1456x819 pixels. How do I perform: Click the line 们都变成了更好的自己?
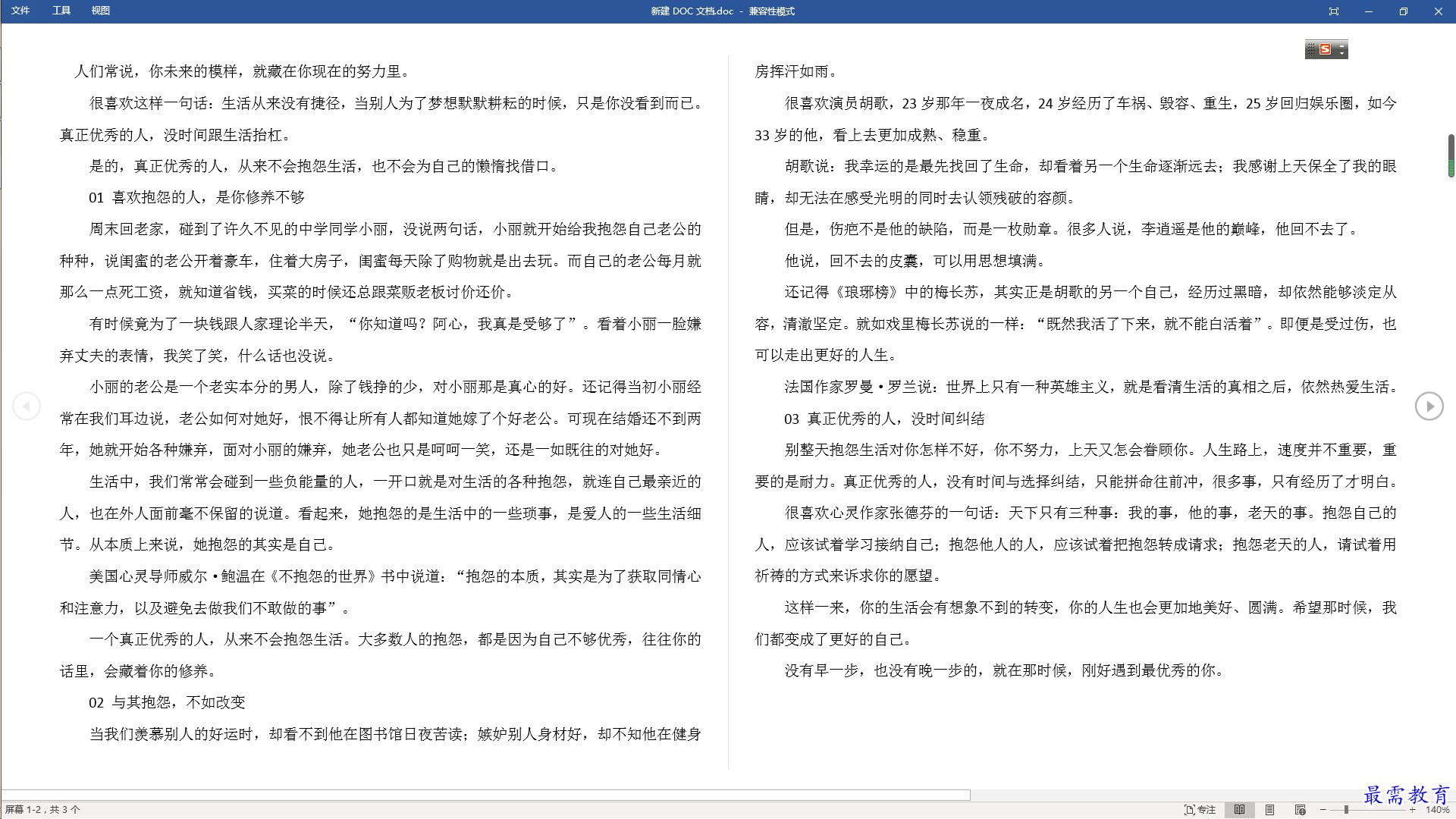(x=833, y=640)
